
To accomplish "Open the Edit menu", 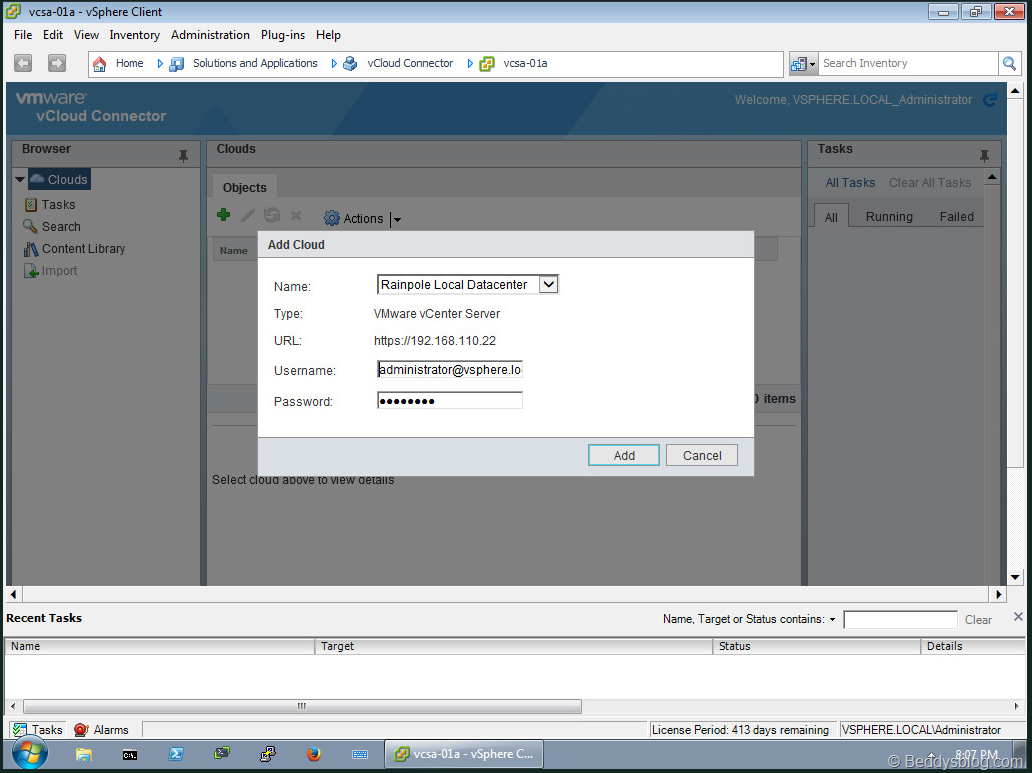I will click(x=53, y=35).
